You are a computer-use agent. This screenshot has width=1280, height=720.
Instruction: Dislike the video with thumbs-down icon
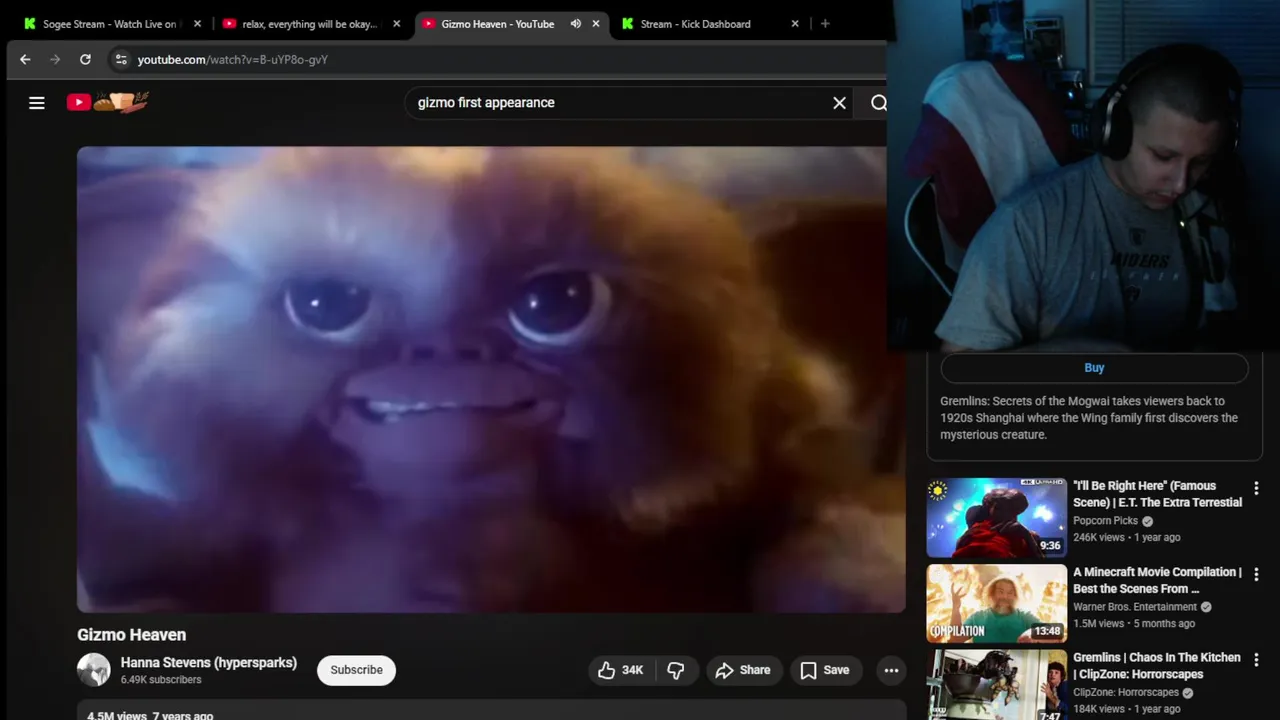click(676, 670)
